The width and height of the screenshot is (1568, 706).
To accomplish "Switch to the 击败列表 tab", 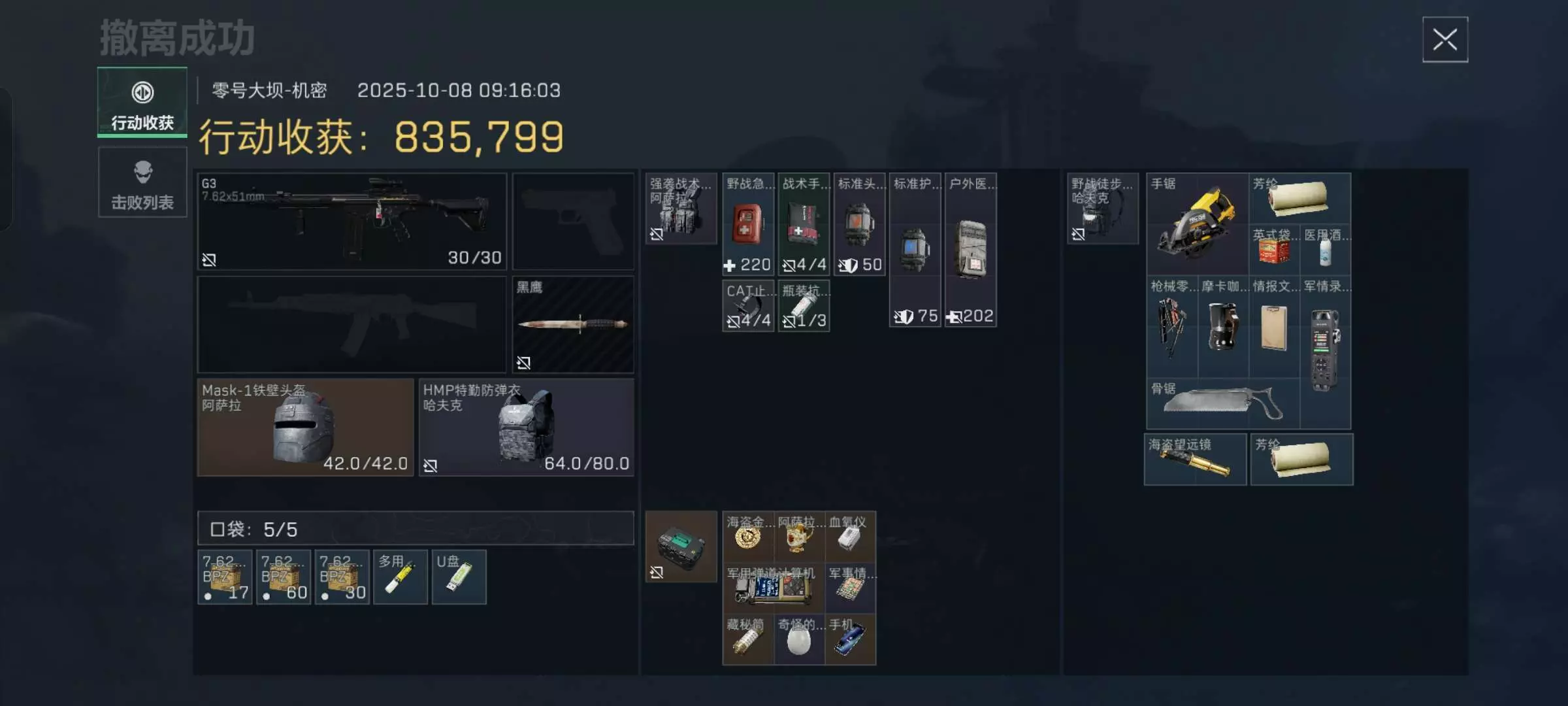I will (142, 182).
